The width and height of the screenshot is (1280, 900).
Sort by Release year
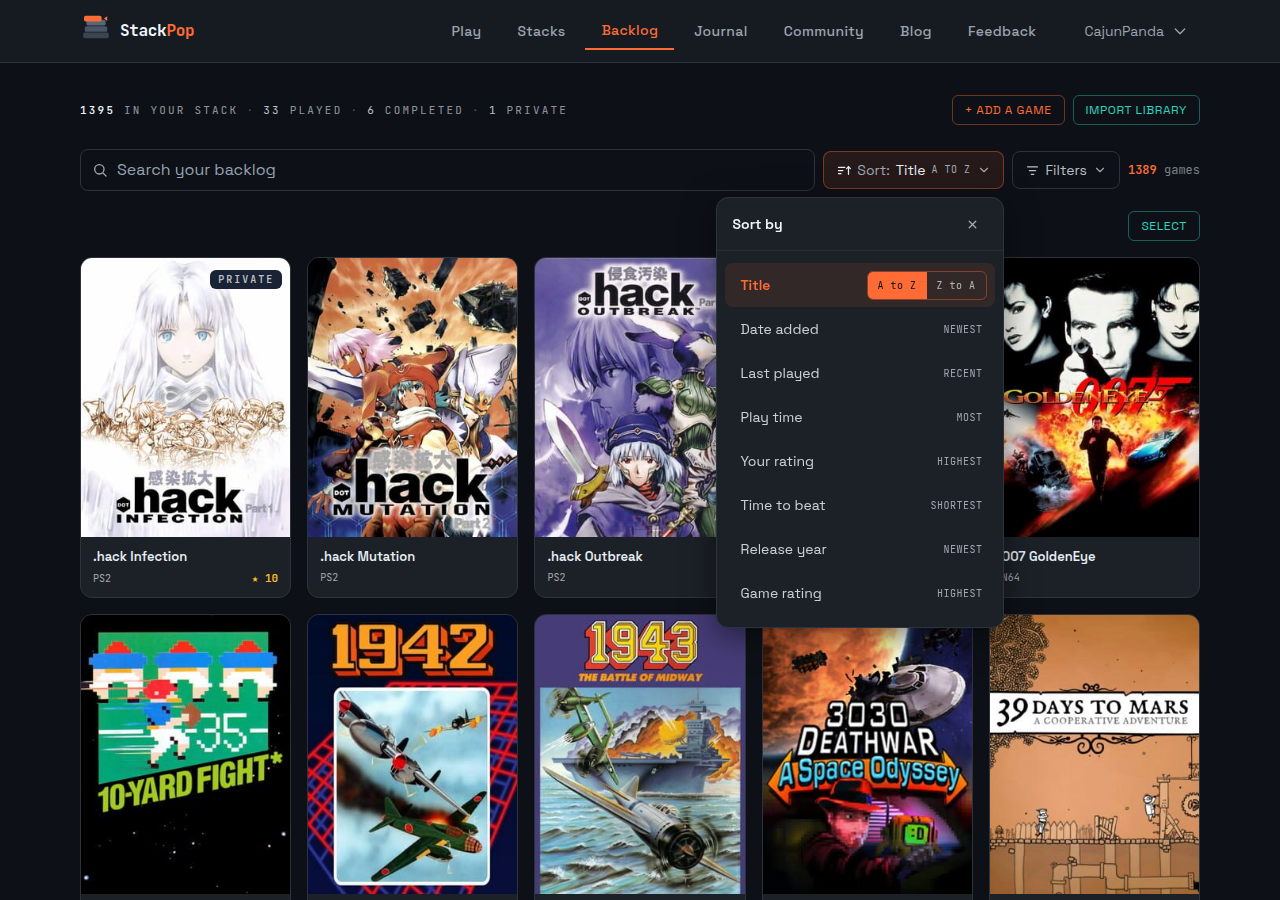tap(860, 550)
